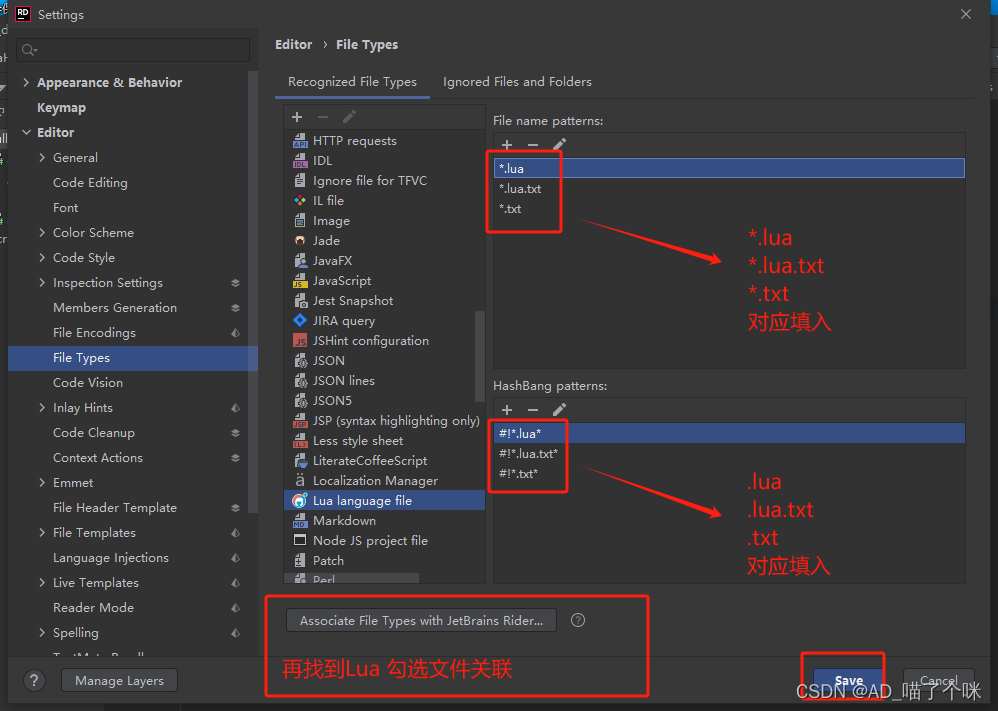Switch to Ignored Files and Folders tab

pyautogui.click(x=517, y=81)
